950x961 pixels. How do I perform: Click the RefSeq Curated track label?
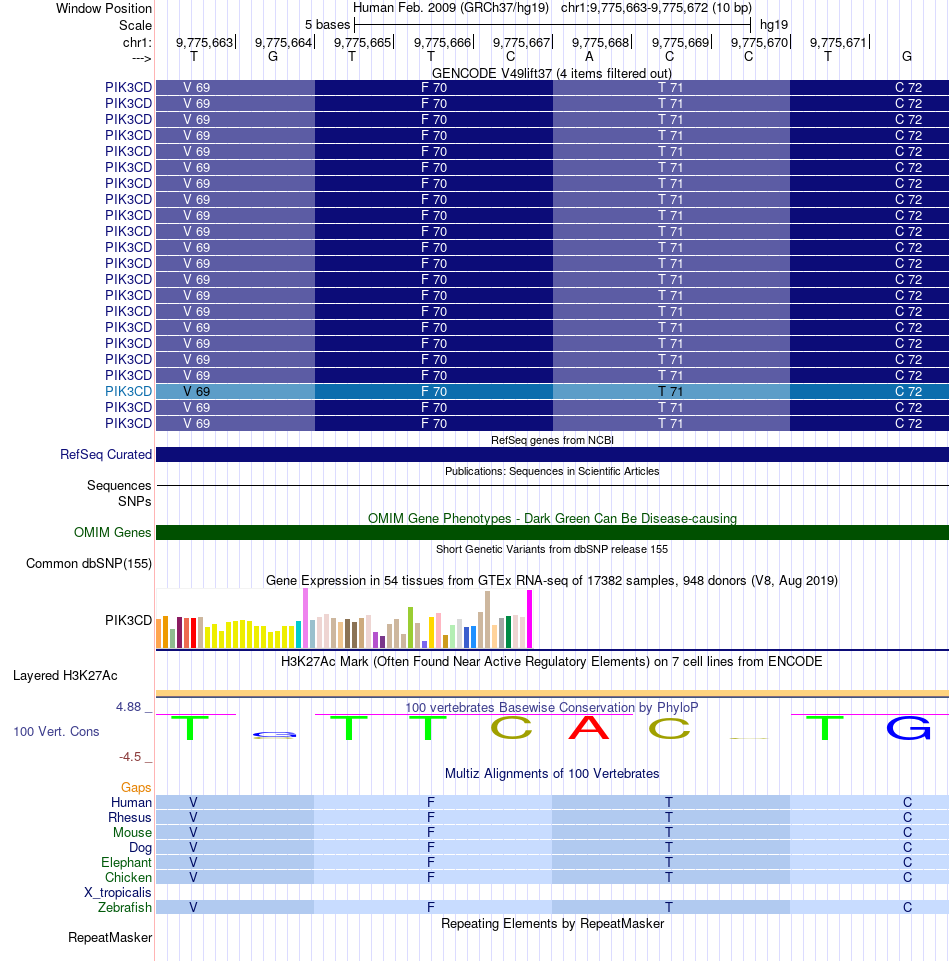(x=105, y=455)
